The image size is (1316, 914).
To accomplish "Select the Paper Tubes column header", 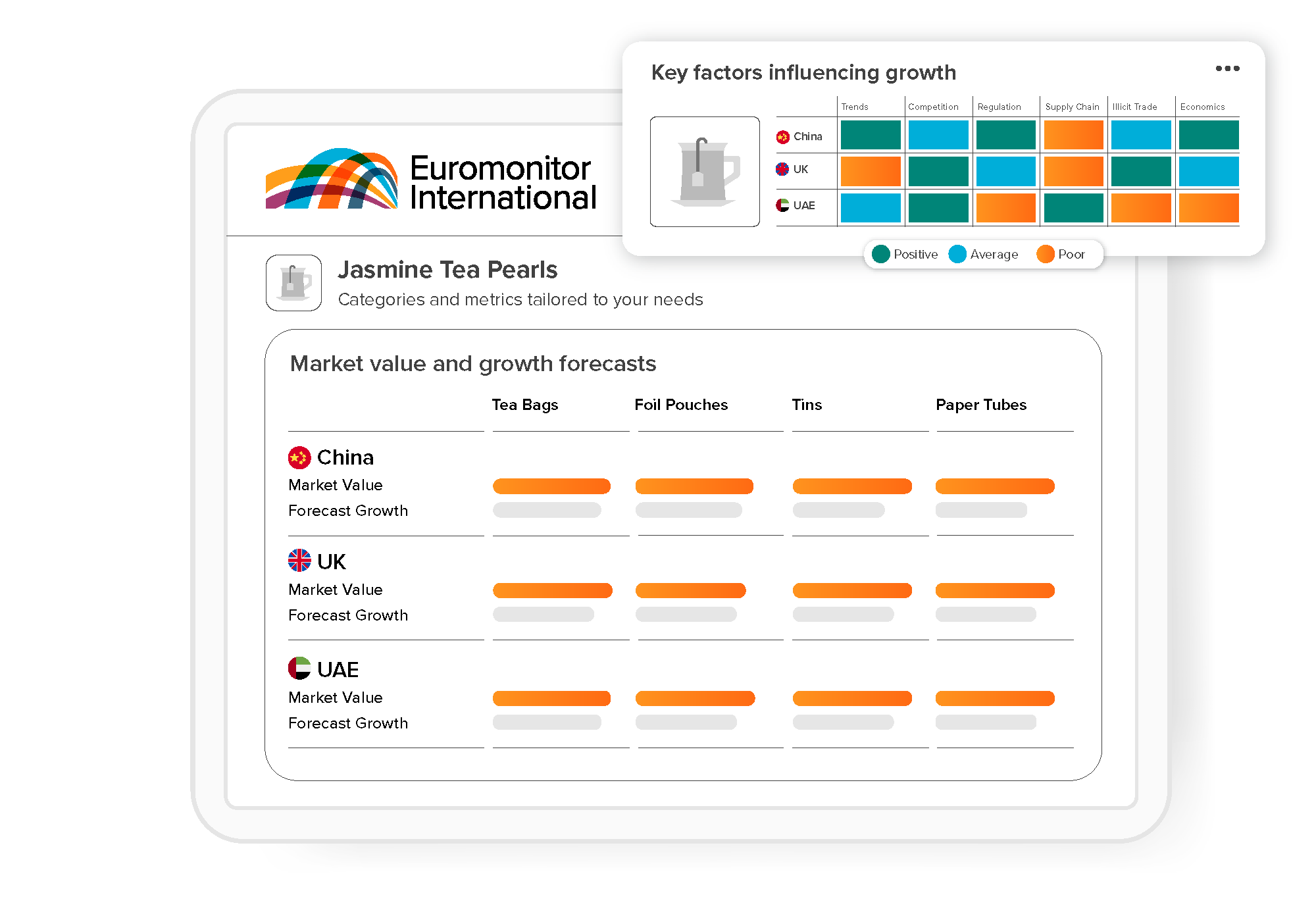I will pyautogui.click(x=980, y=405).
